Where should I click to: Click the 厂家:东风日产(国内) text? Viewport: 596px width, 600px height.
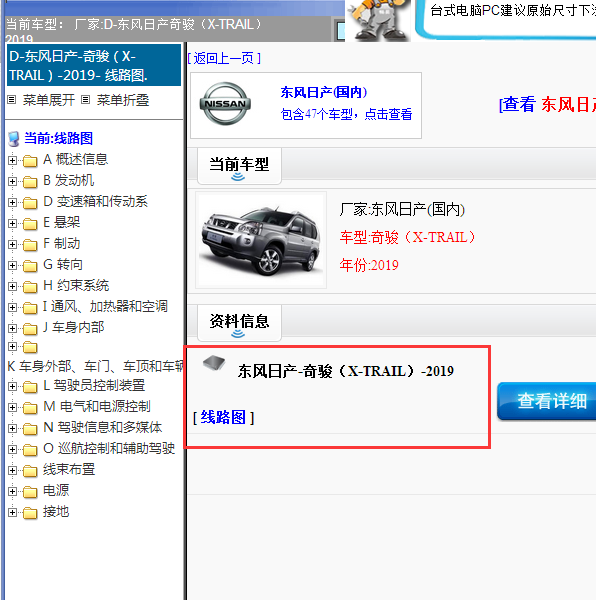[x=402, y=210]
